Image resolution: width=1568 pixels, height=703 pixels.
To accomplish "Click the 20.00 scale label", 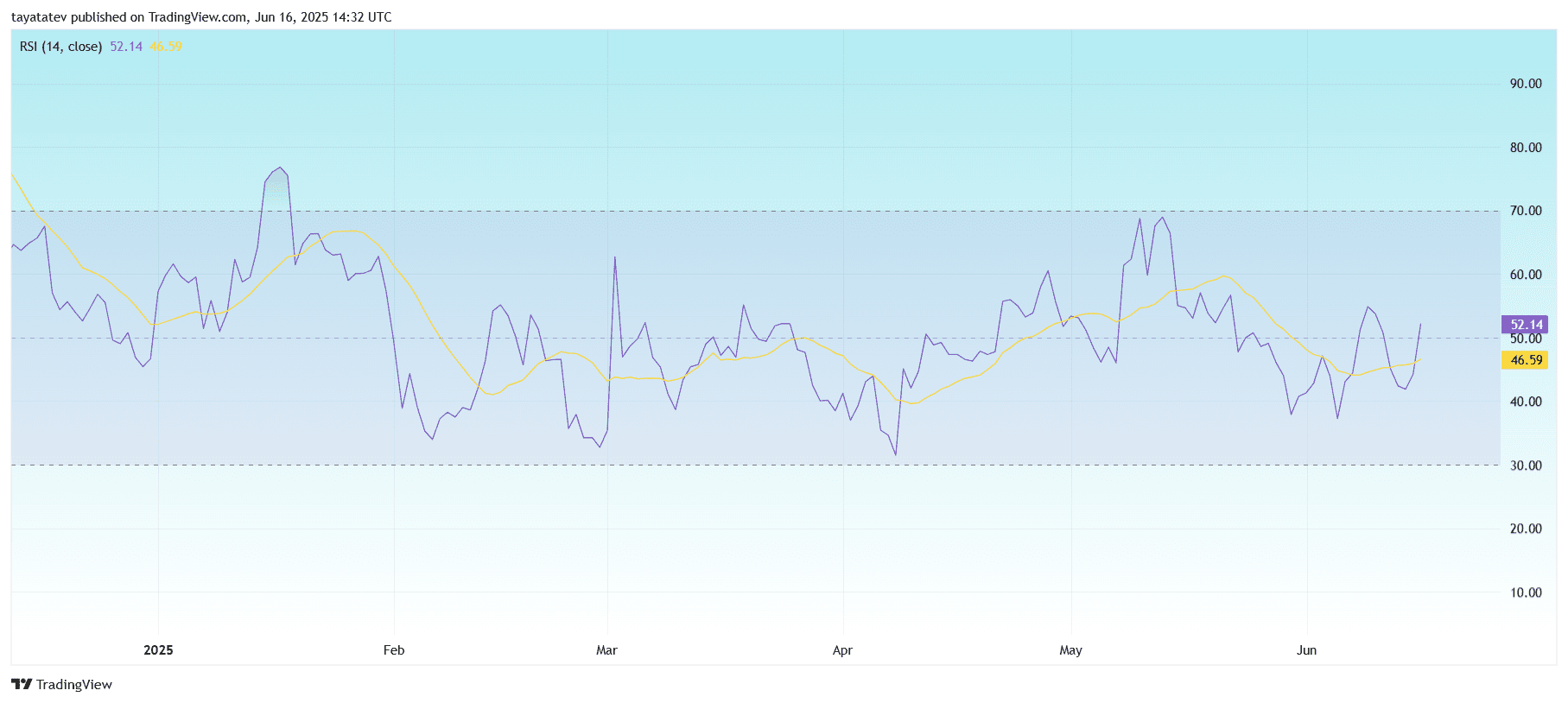I will [x=1526, y=529].
